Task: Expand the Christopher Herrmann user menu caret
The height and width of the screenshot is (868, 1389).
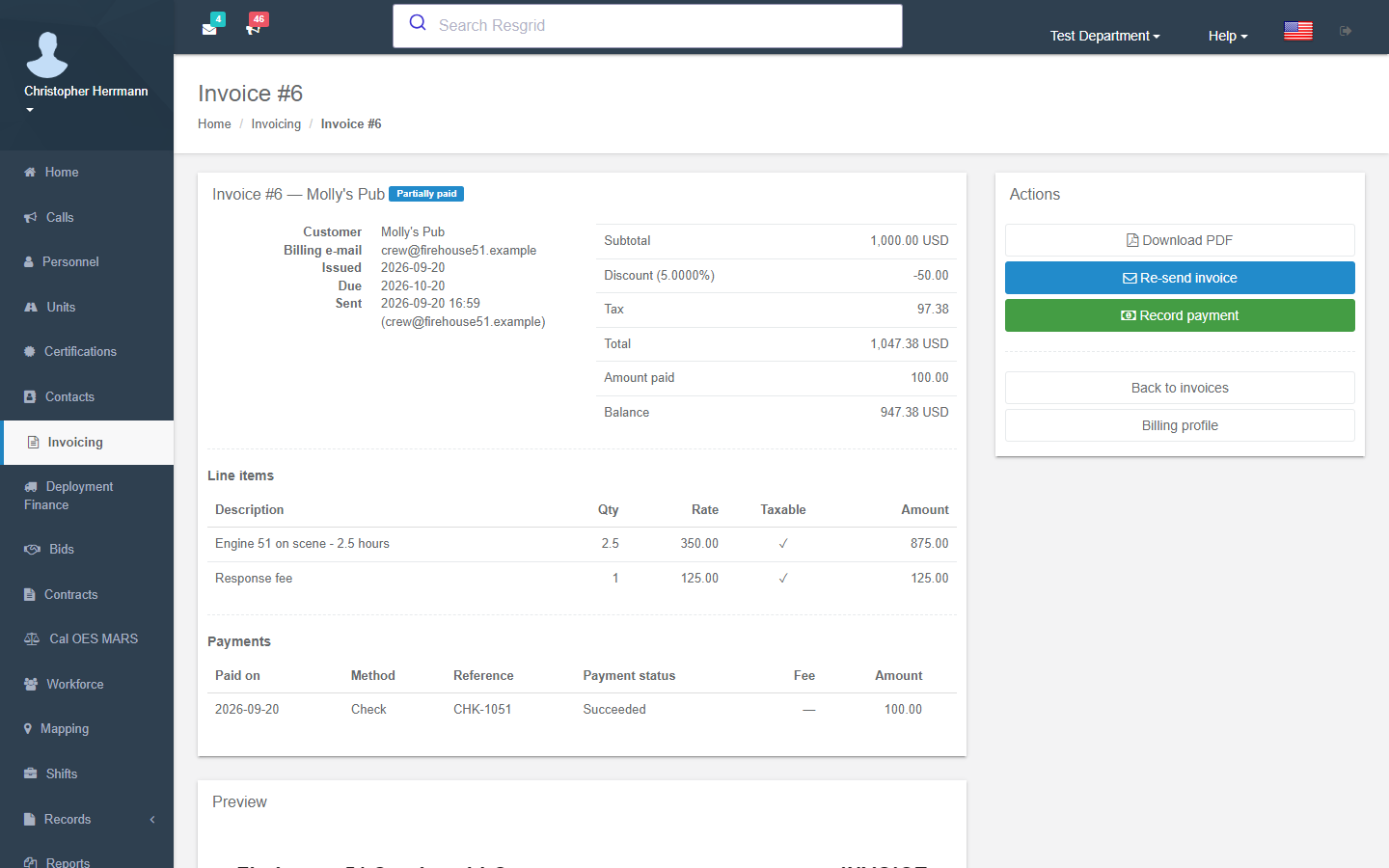Action: point(30,110)
